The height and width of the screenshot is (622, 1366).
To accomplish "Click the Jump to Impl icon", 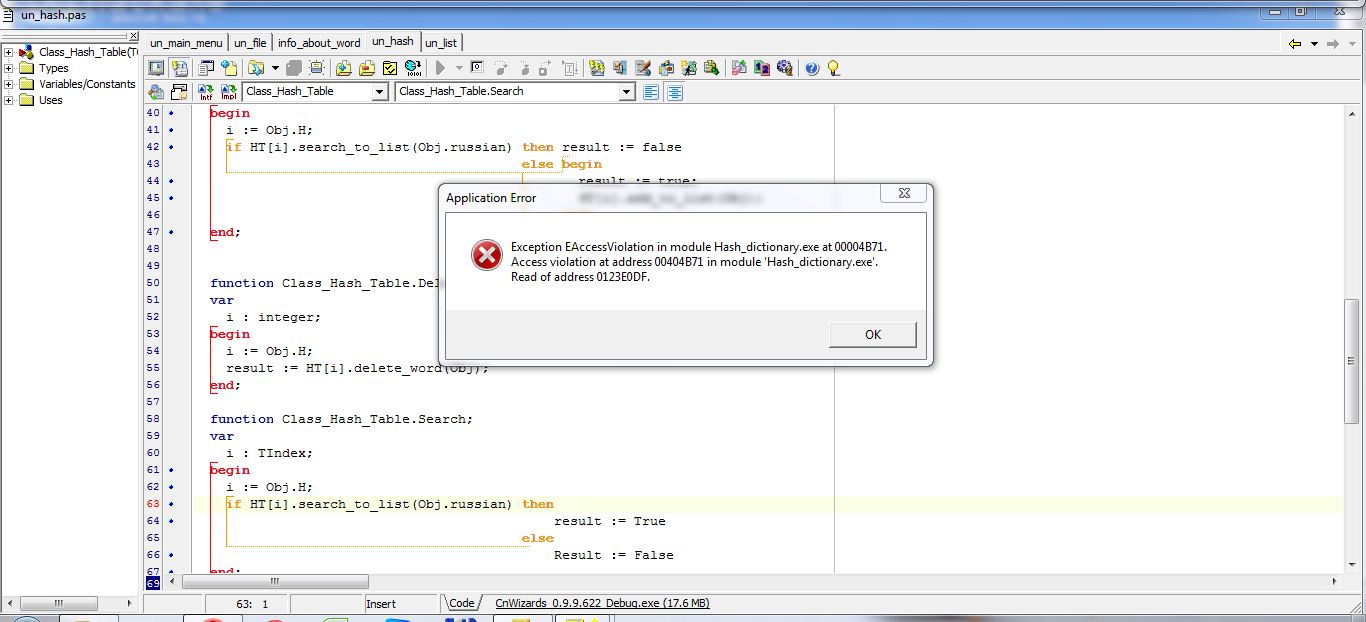I will point(228,92).
